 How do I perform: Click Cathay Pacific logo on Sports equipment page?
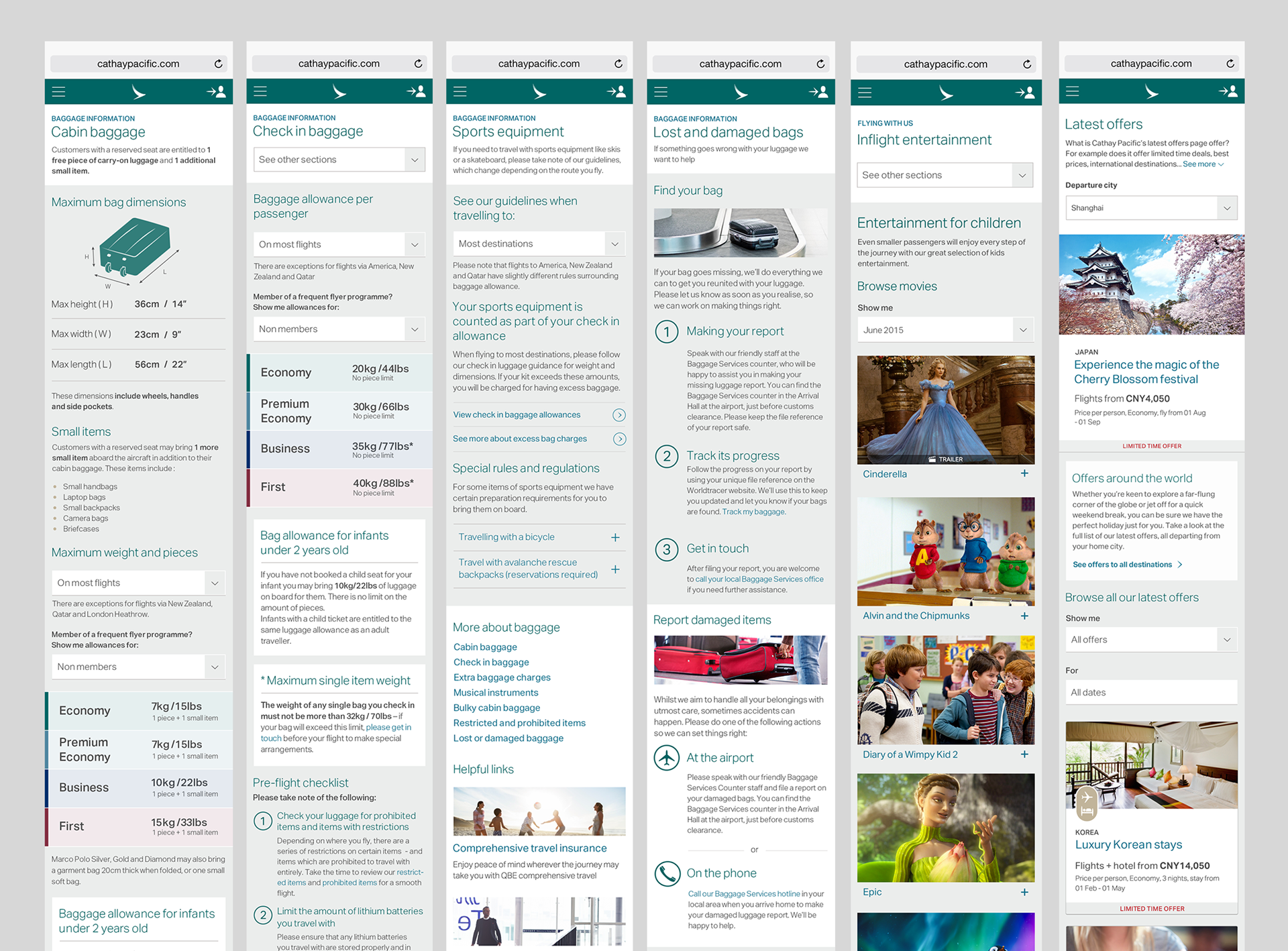[539, 92]
